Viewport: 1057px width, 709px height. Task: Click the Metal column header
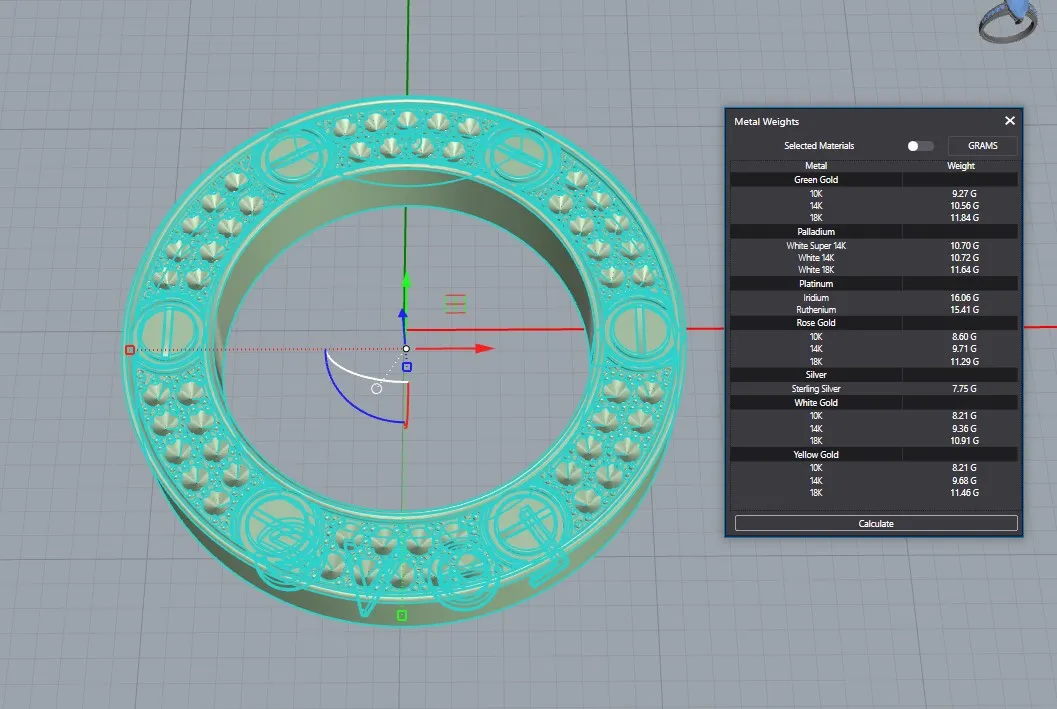tap(816, 166)
